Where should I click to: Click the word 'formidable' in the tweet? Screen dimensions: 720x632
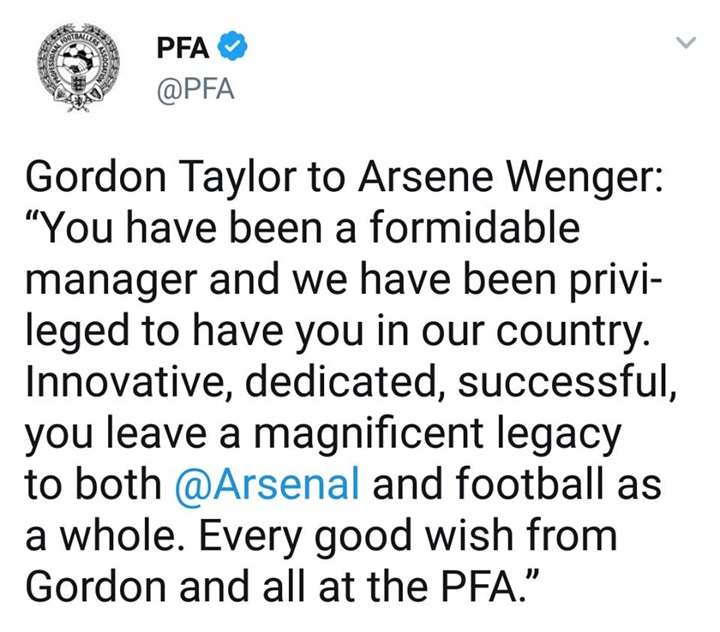pos(475,228)
